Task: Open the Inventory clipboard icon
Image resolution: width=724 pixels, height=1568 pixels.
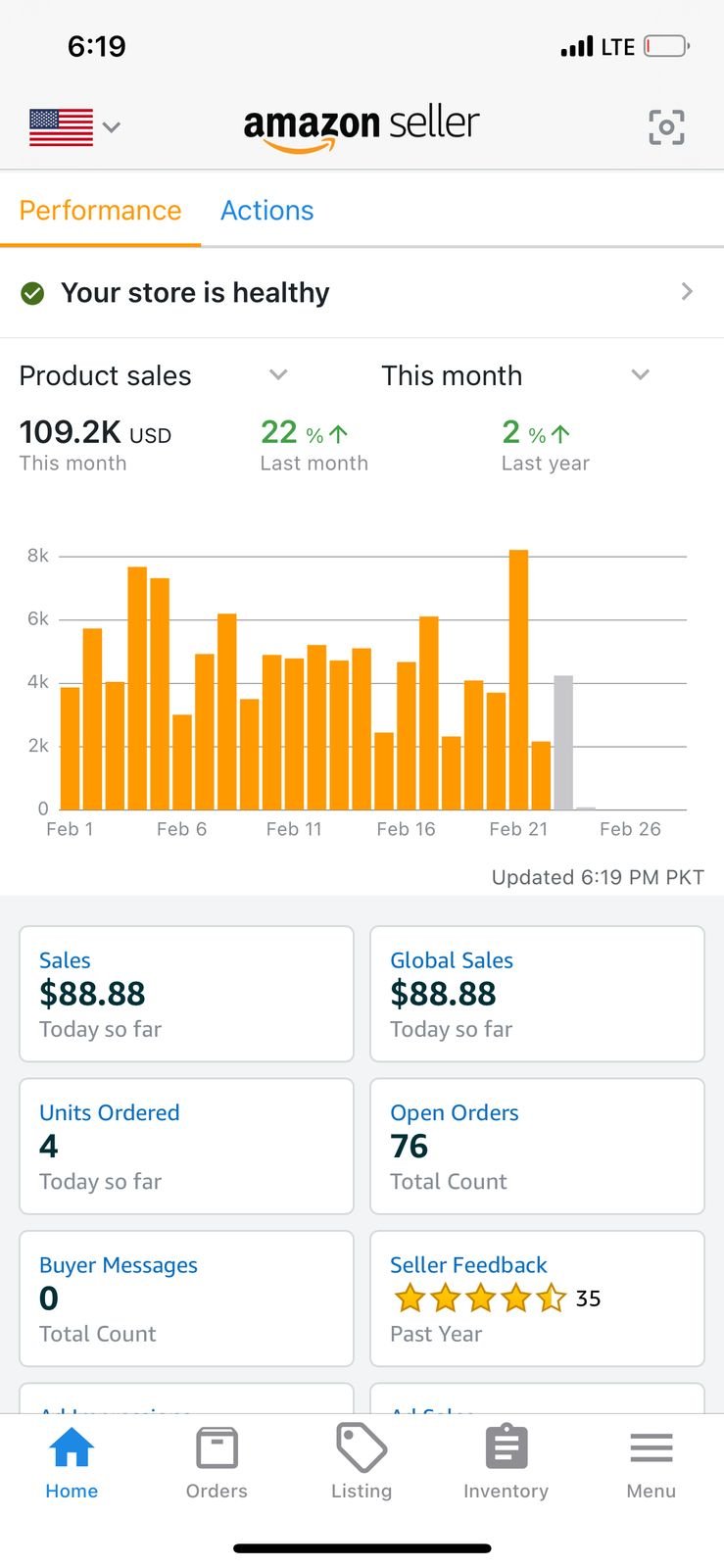Action: tap(506, 1448)
